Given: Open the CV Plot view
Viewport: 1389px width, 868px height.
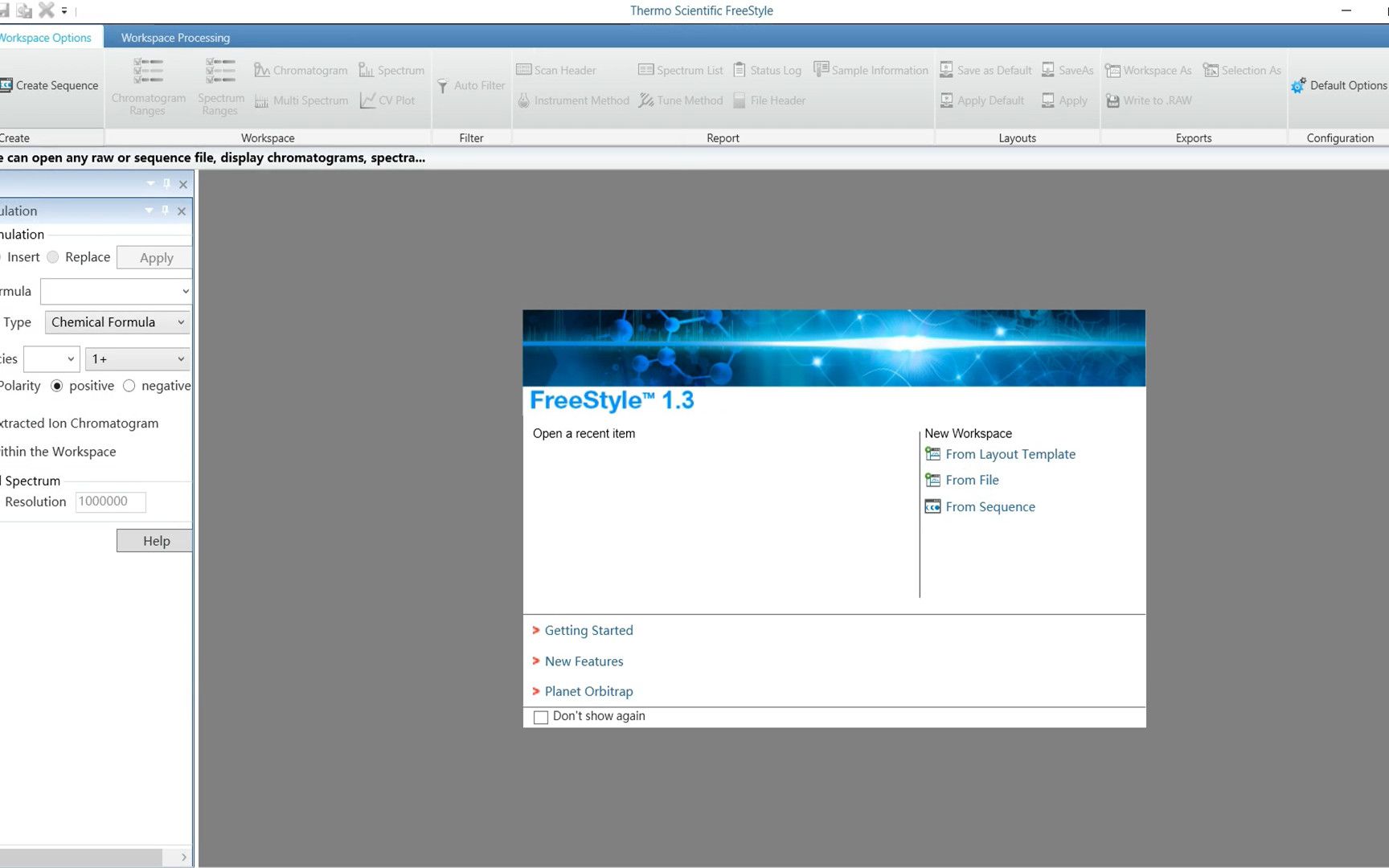Looking at the screenshot, I should click(x=387, y=100).
